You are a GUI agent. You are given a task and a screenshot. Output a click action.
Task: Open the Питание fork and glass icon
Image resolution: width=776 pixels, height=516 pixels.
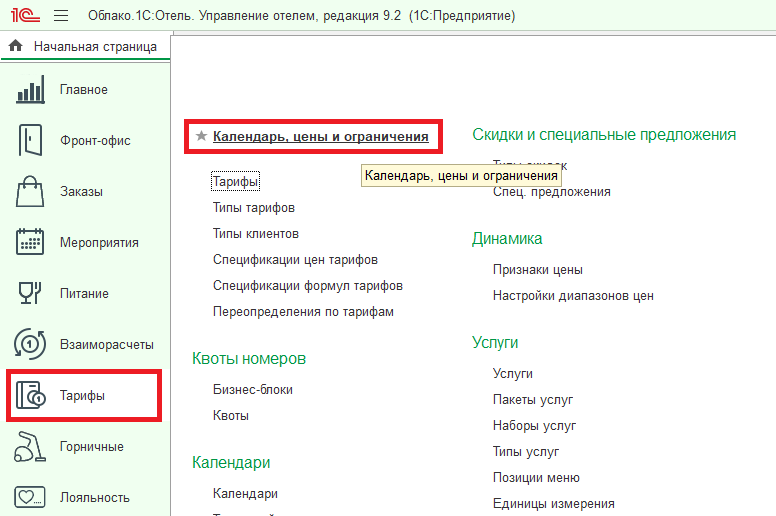tap(30, 293)
